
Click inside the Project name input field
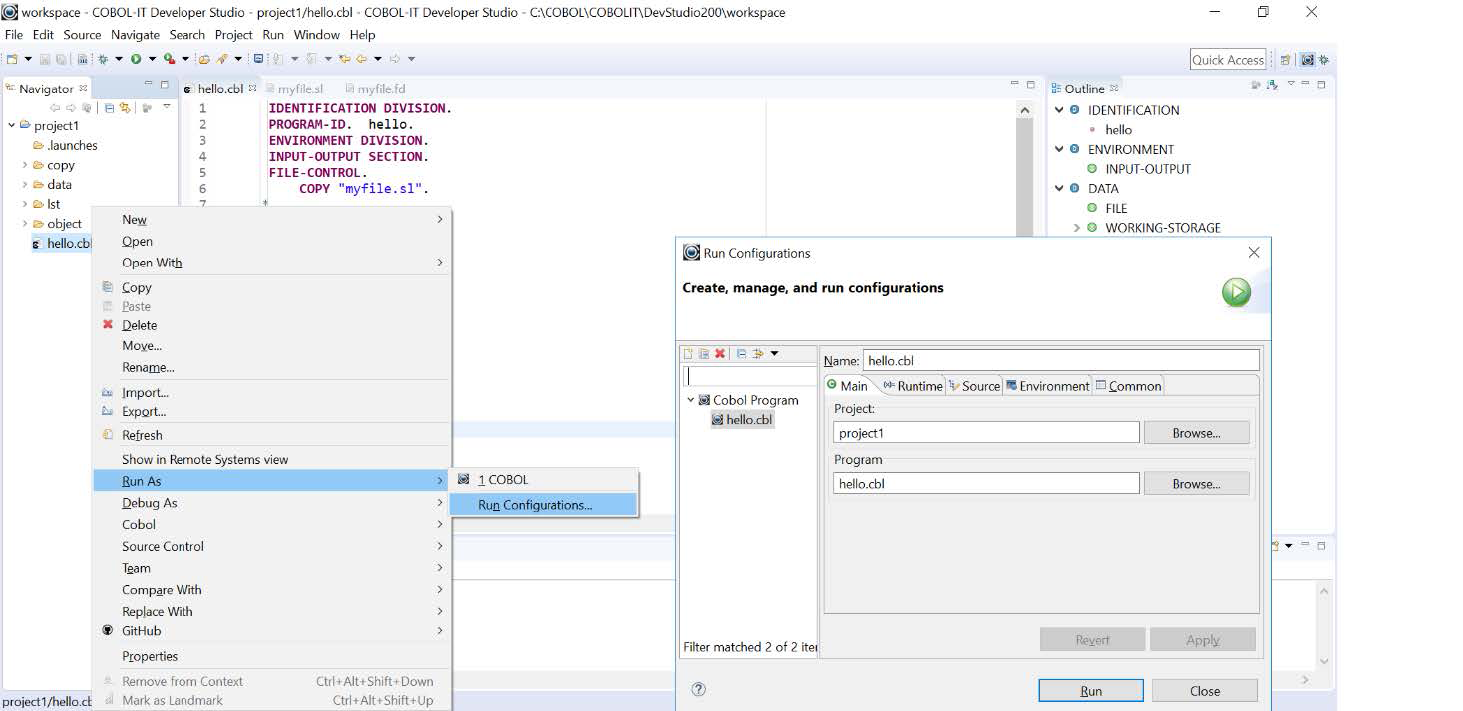point(985,431)
